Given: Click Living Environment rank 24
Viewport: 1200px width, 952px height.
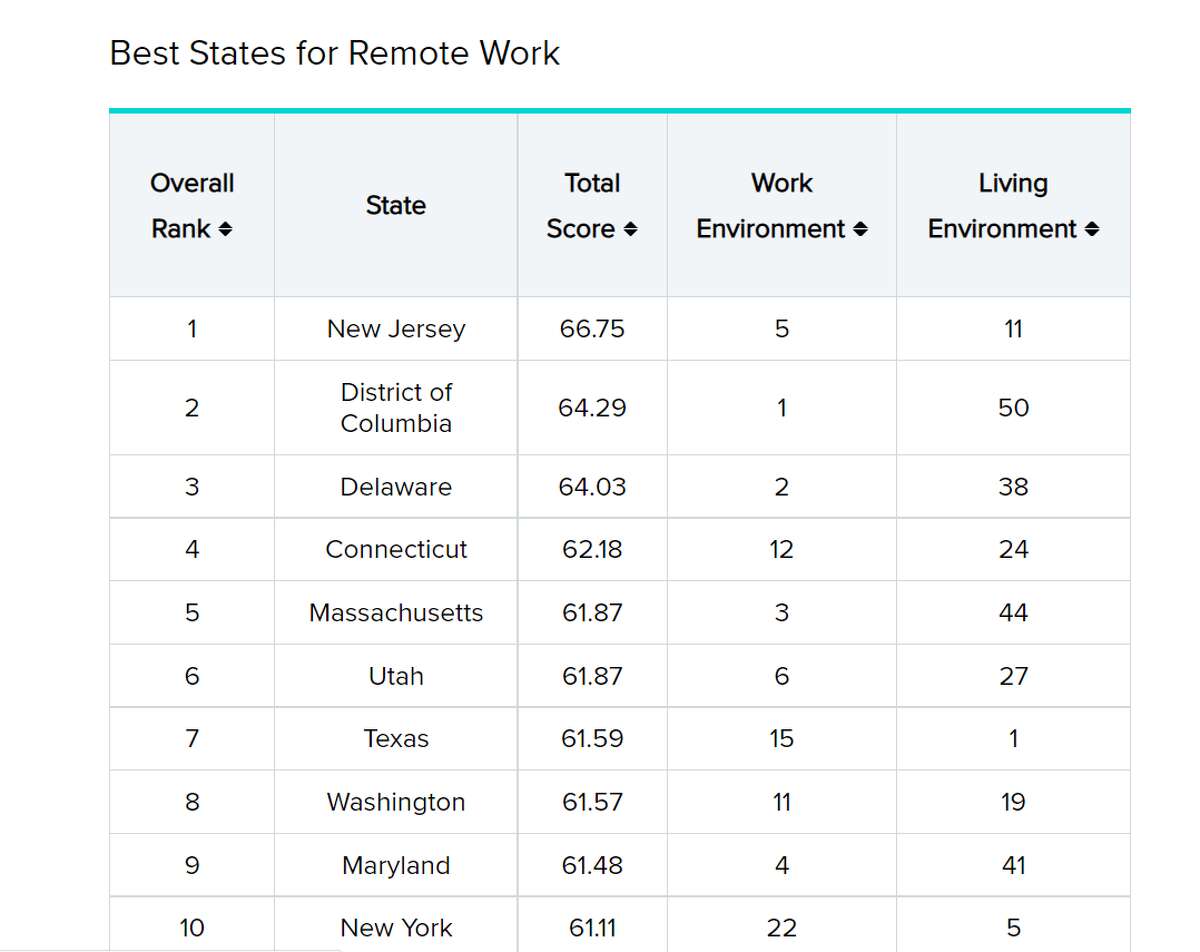Looking at the screenshot, I should point(1013,550).
